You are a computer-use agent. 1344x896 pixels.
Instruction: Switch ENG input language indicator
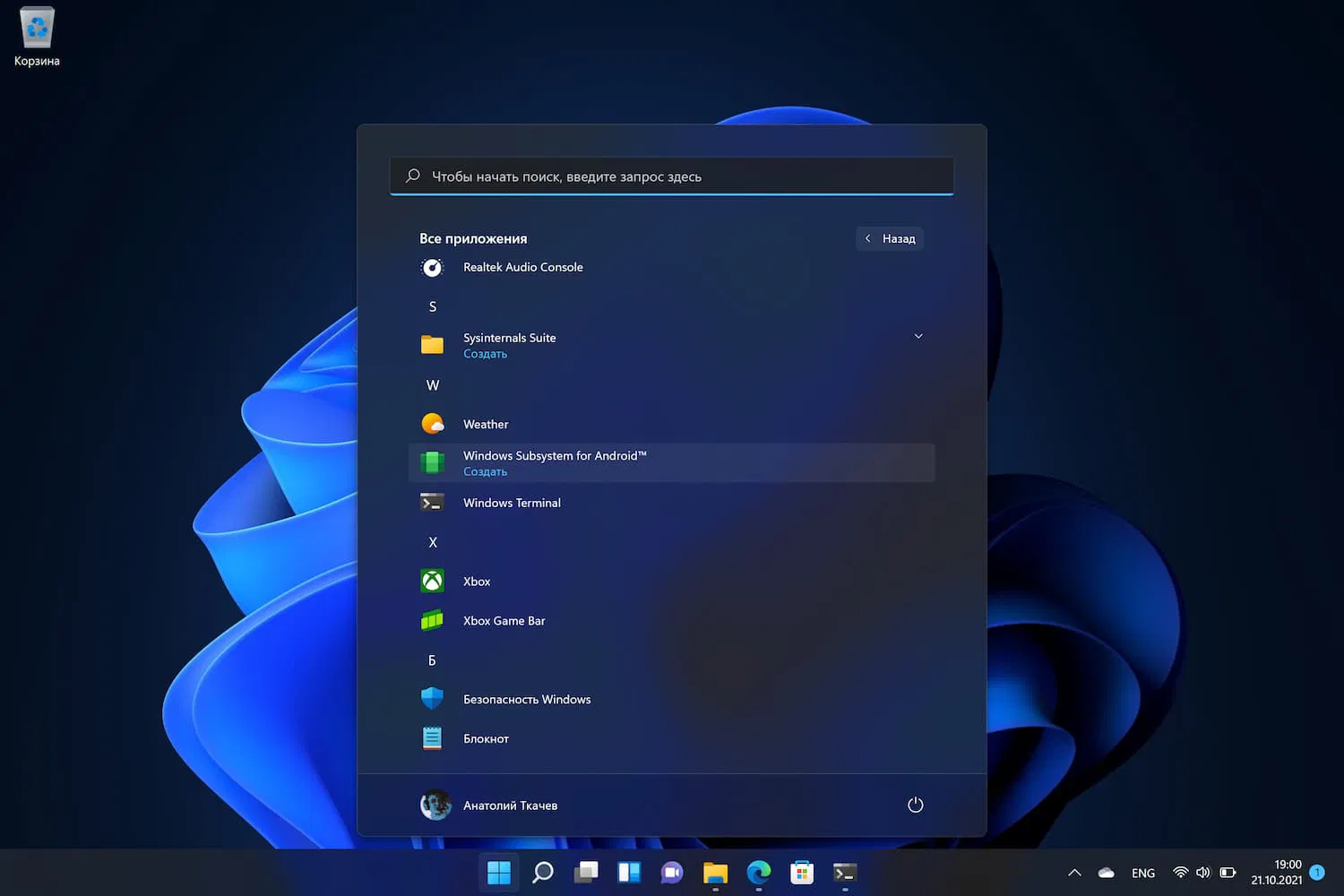[1142, 873]
